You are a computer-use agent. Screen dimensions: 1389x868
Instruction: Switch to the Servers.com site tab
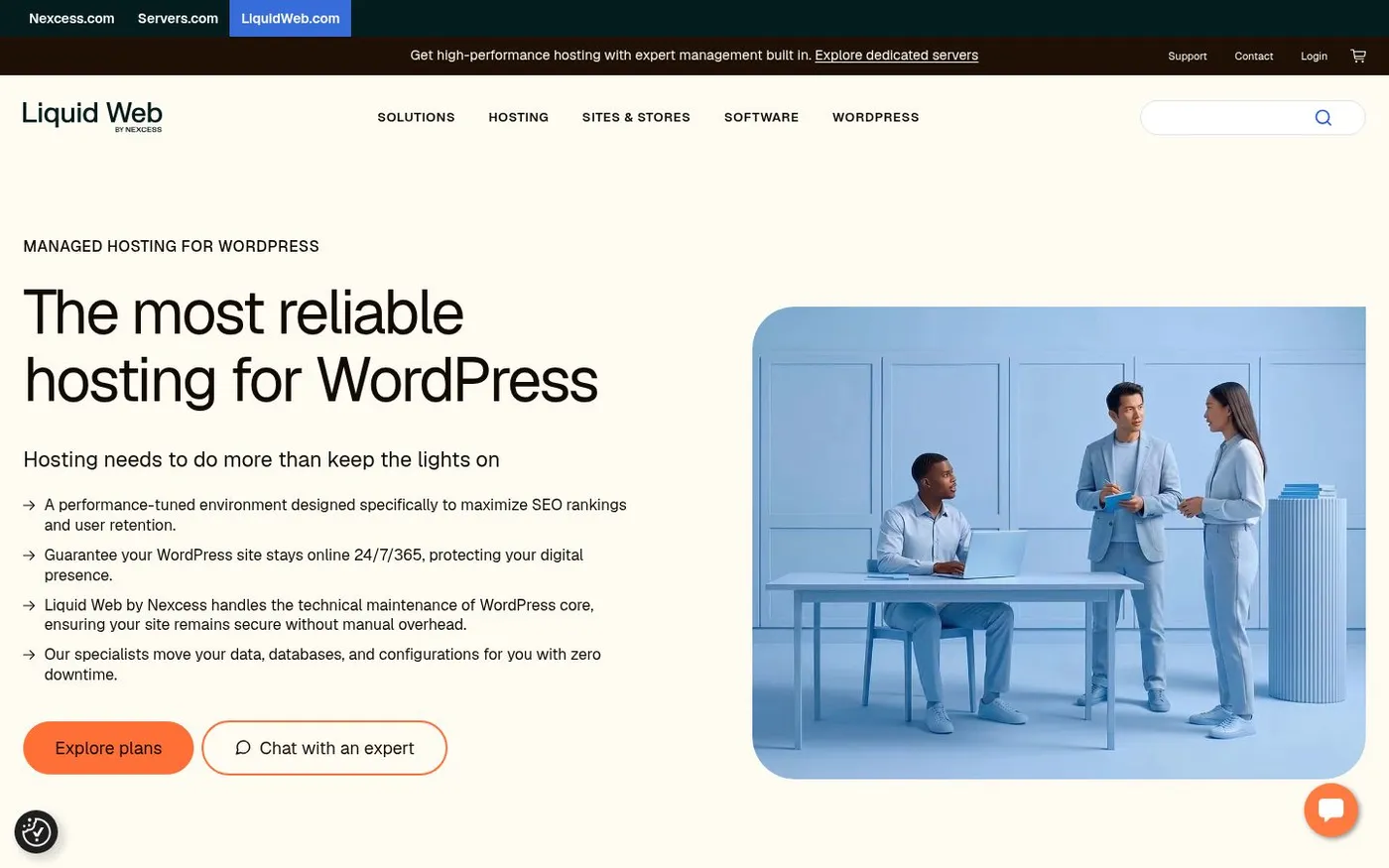click(178, 18)
